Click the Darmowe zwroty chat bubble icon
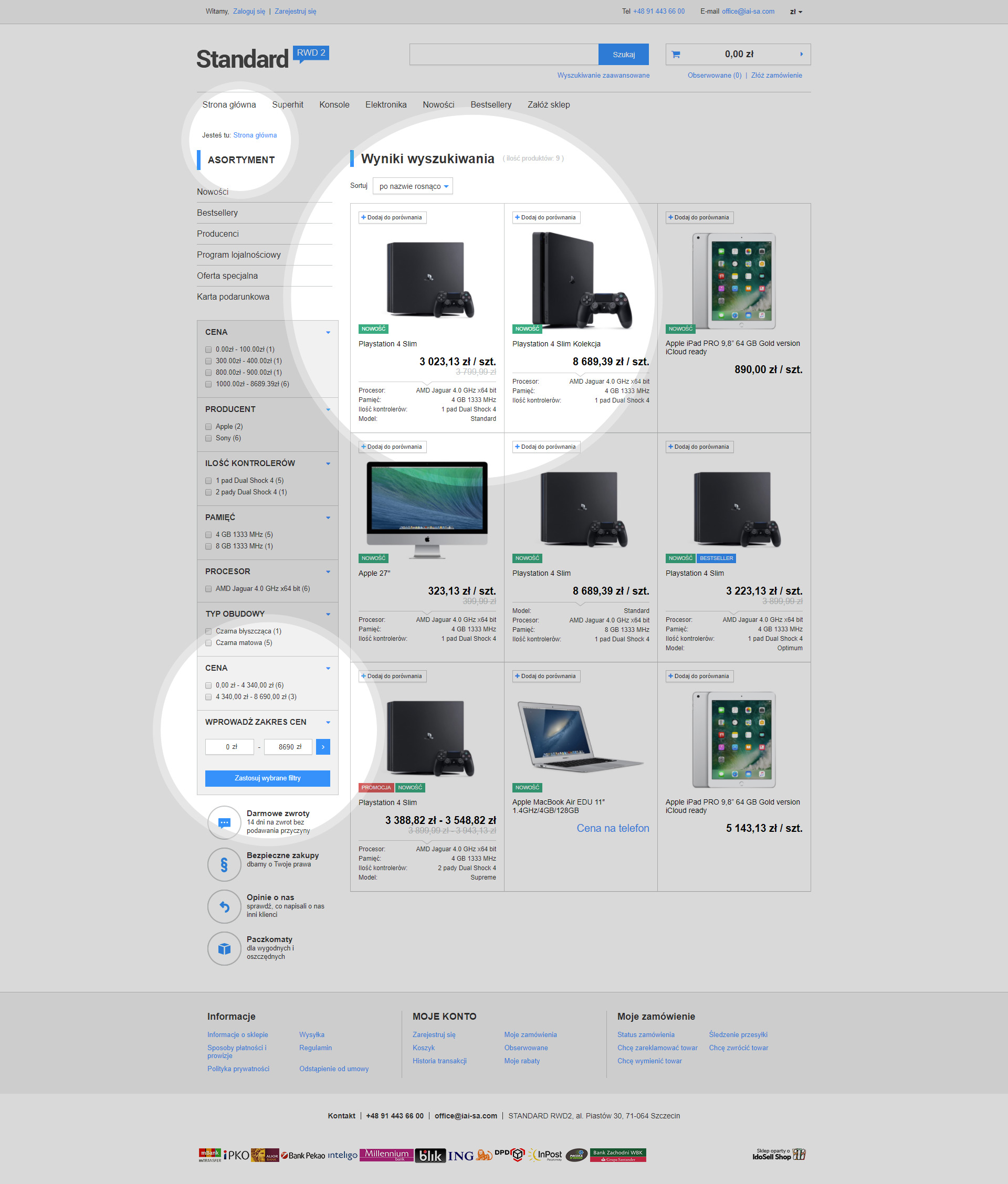Screen dimensions: 1008x1184 (224, 822)
